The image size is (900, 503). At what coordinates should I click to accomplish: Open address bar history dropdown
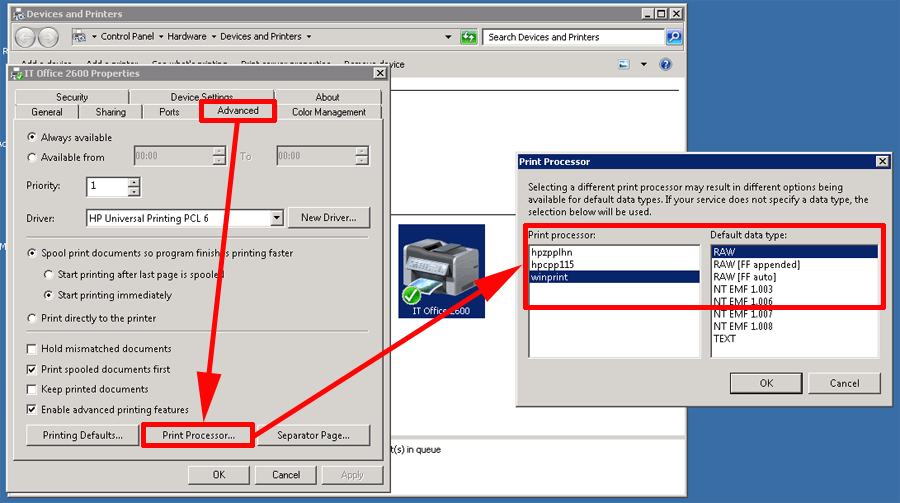point(448,37)
